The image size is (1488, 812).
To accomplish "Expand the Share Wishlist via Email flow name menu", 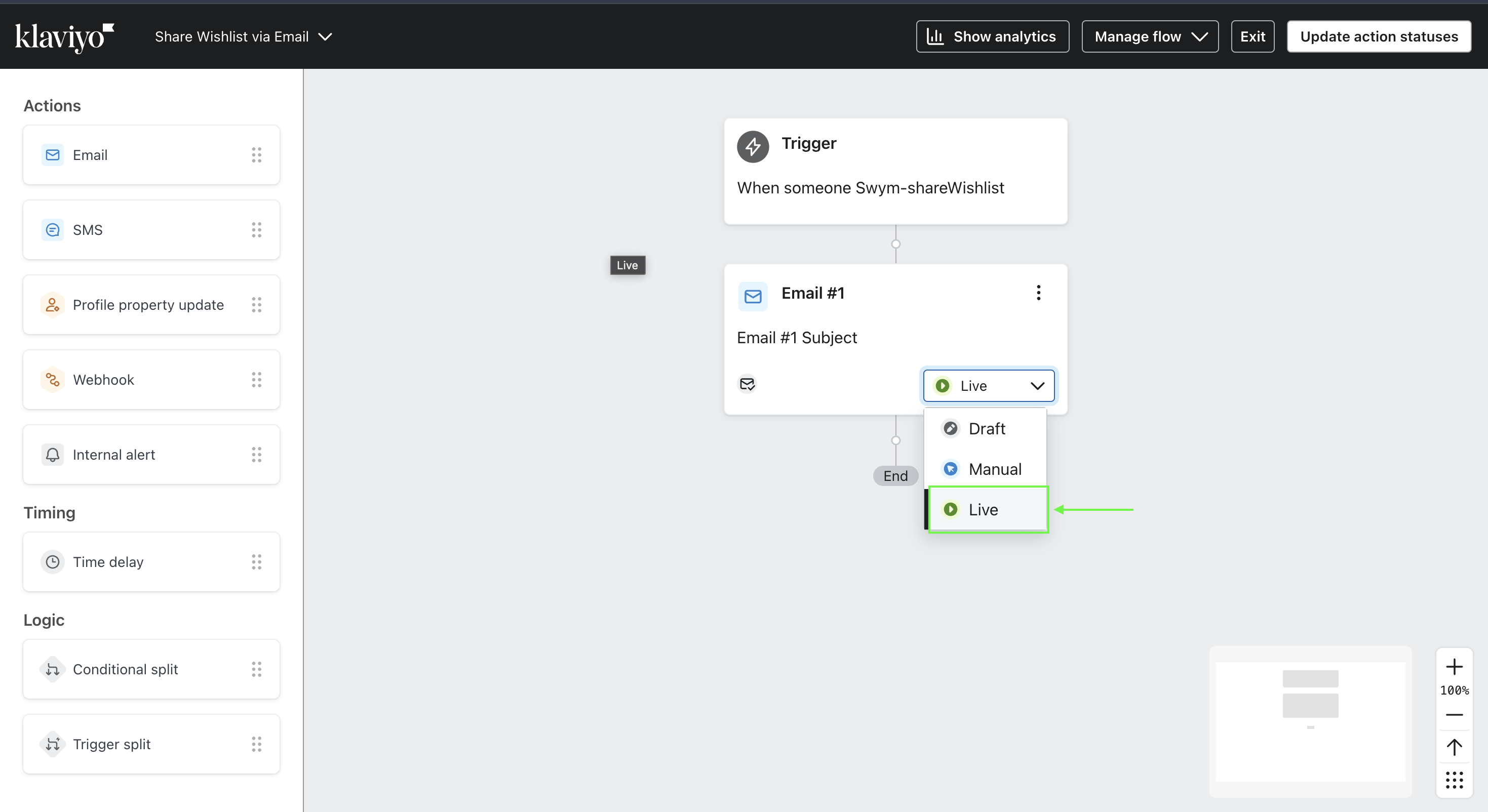I will 243,36.
